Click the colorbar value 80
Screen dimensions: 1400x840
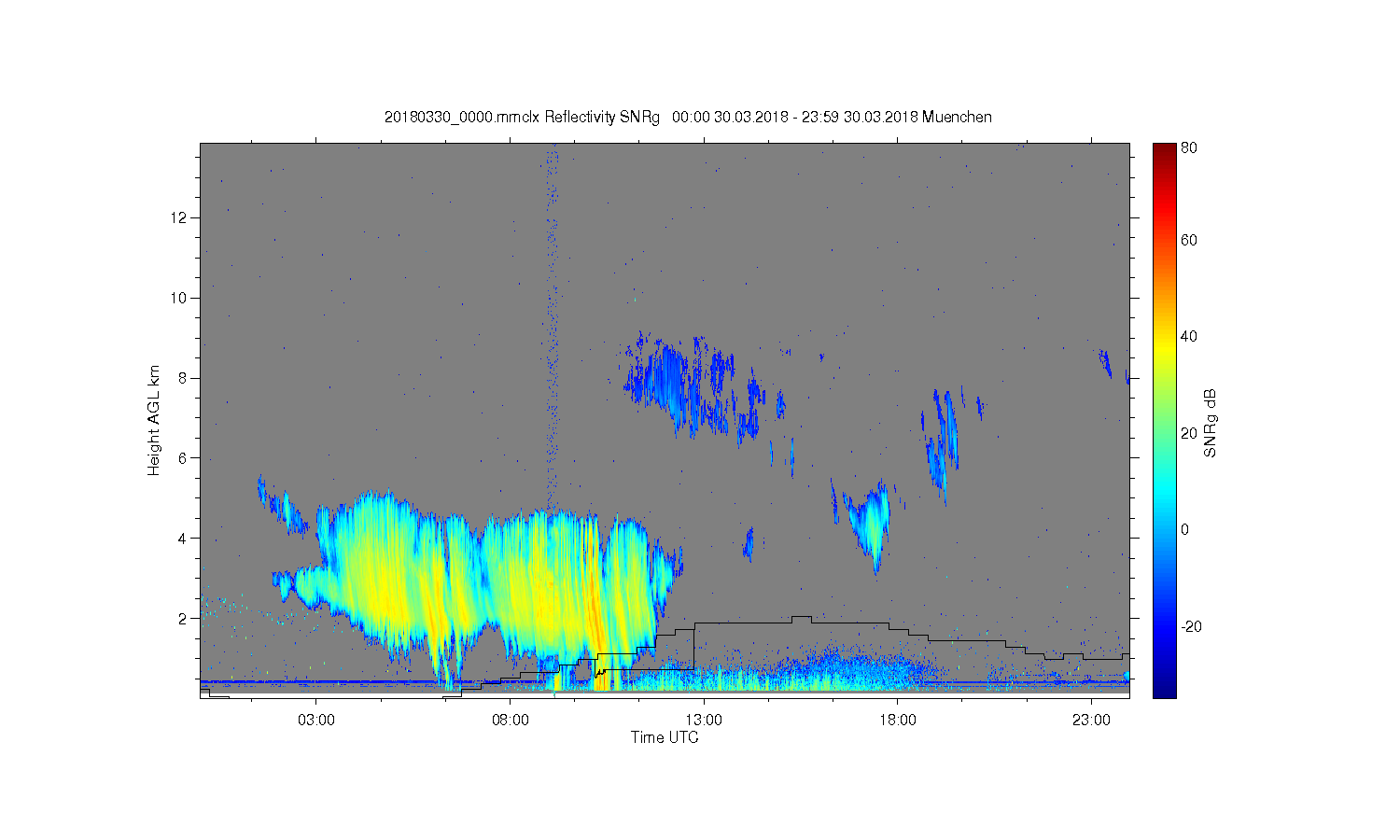point(1188,147)
